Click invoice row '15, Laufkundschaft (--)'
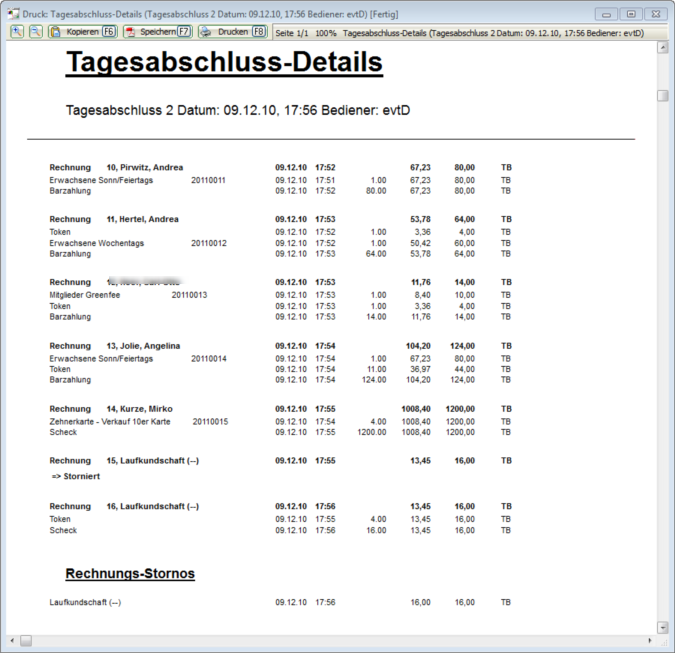675x653 pixels. [x=280, y=460]
